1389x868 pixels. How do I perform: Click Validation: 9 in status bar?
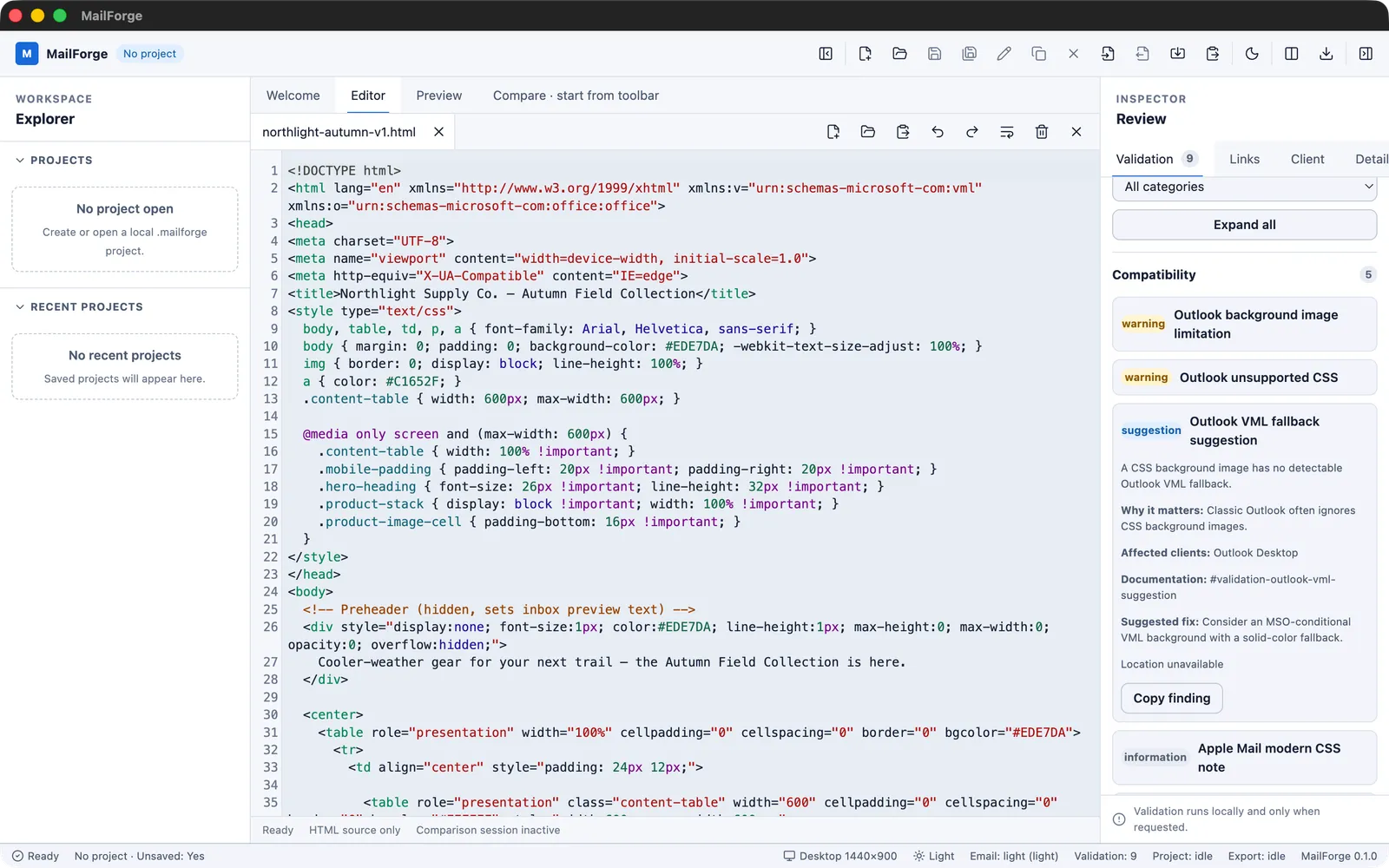[x=1105, y=856]
